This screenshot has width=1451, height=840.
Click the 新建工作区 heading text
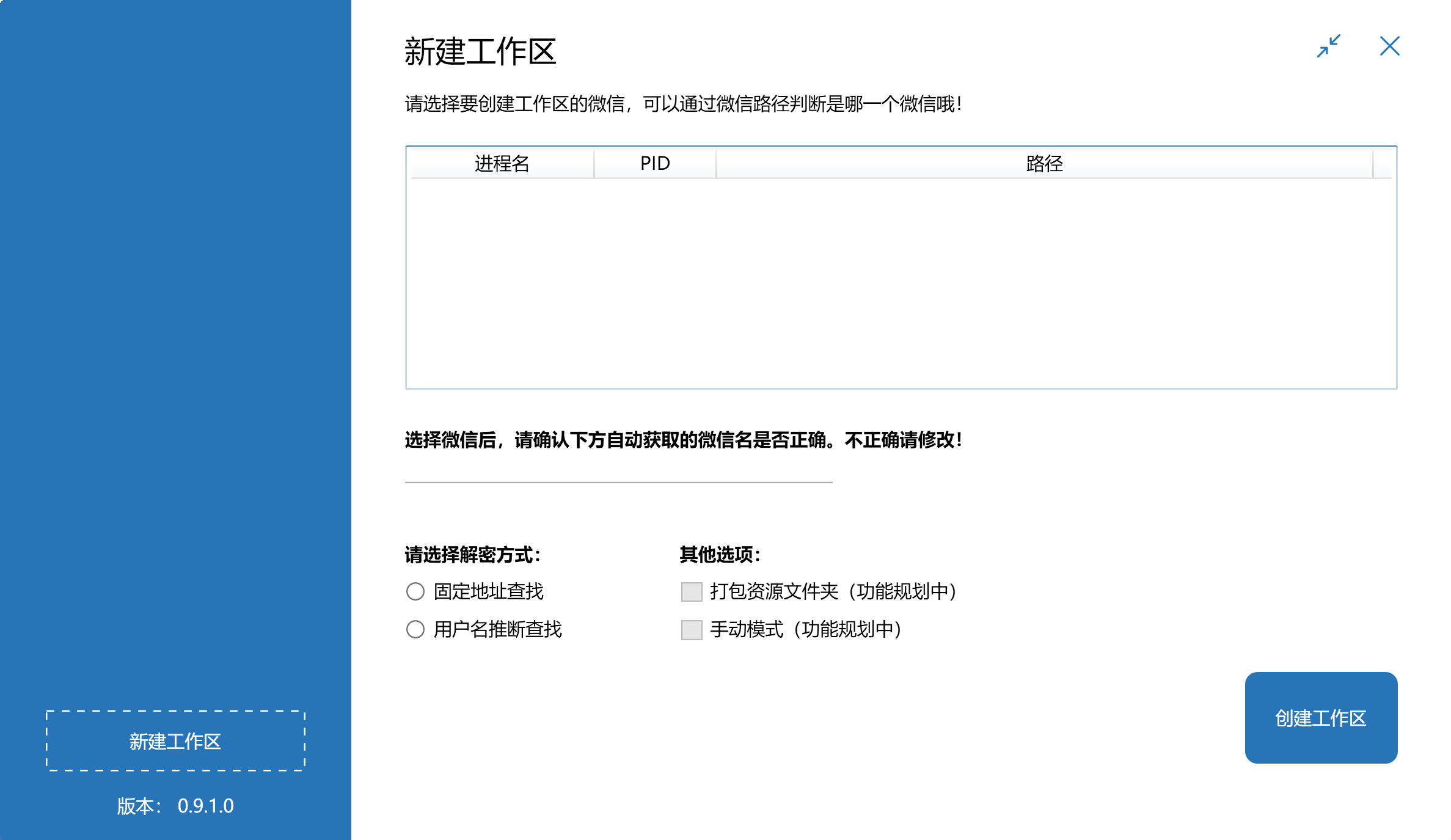[x=480, y=51]
